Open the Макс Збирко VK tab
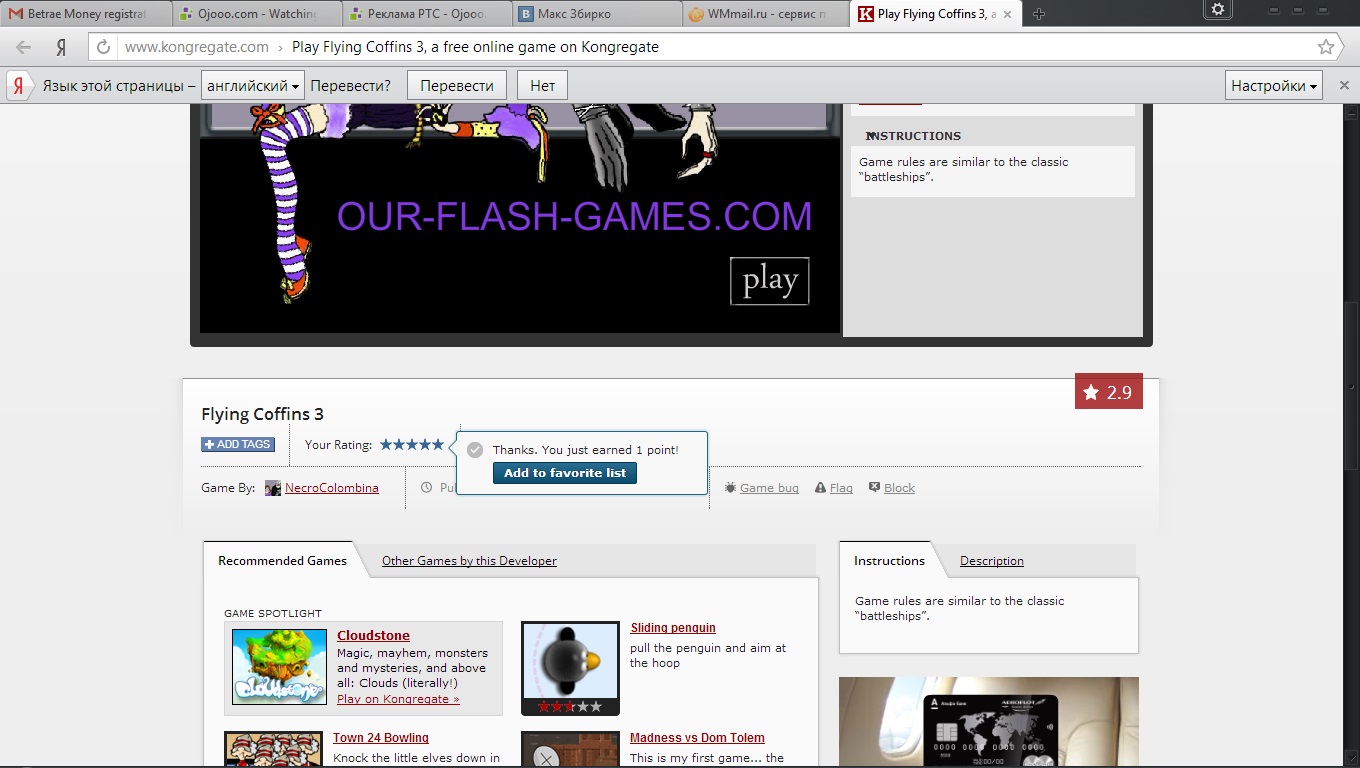 [x=597, y=14]
